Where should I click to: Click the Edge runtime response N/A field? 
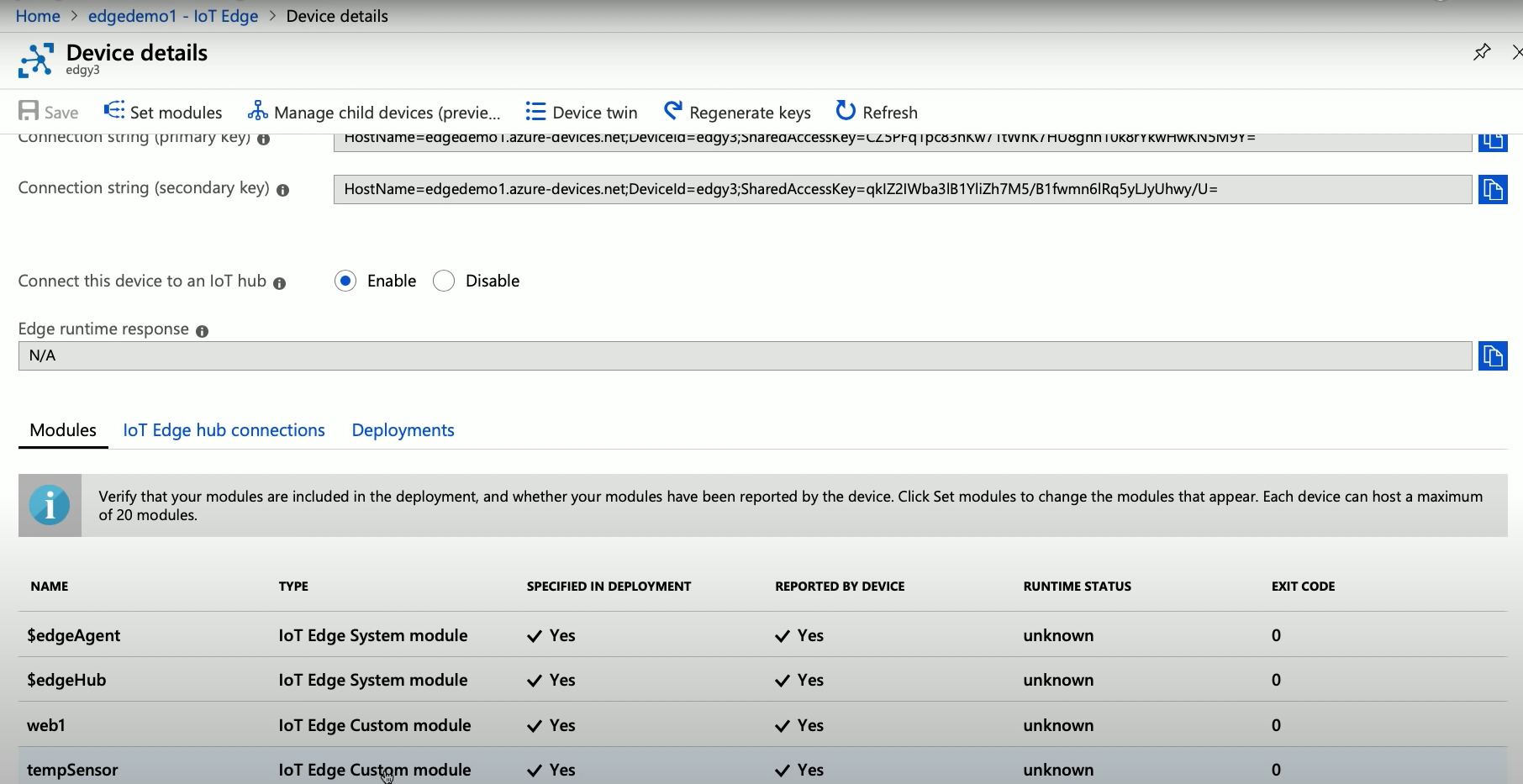click(746, 355)
